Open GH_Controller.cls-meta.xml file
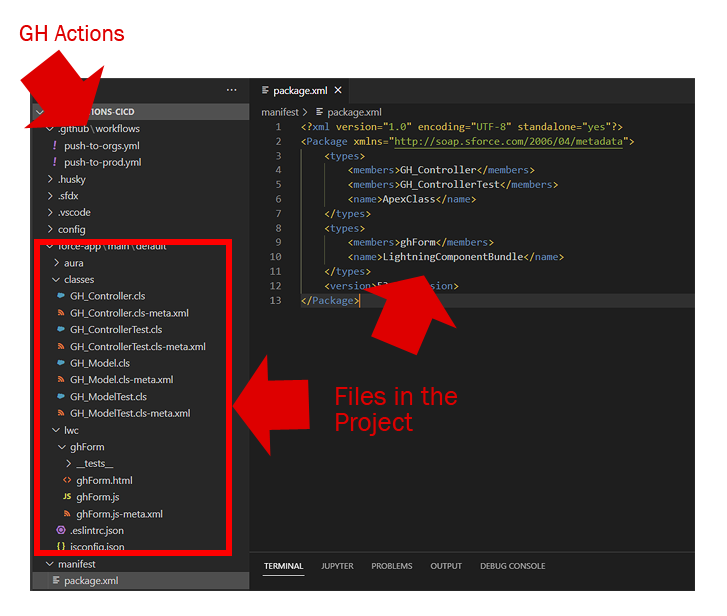This screenshot has width=727, height=616. (129, 313)
